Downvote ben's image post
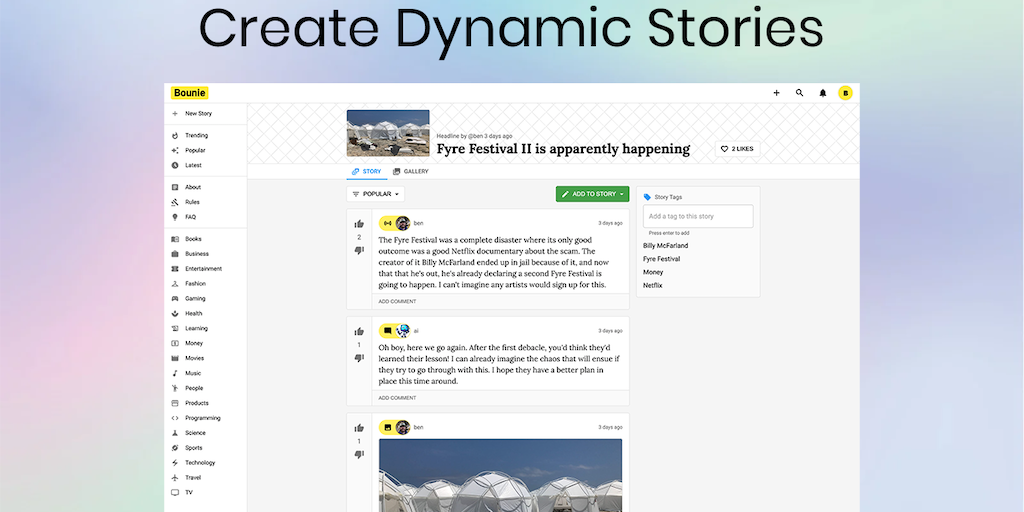 coord(359,454)
